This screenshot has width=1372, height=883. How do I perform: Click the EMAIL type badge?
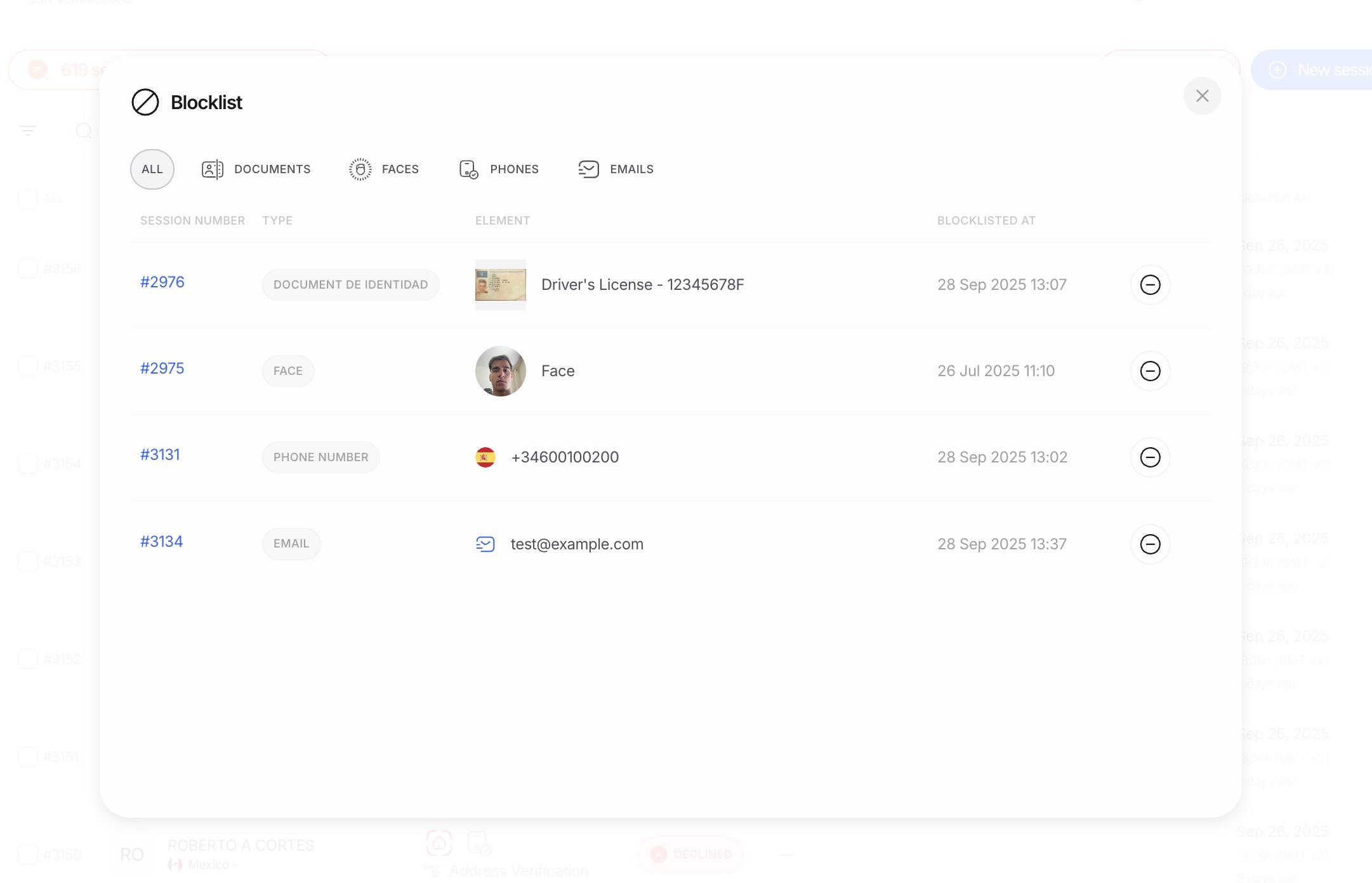pyautogui.click(x=291, y=544)
